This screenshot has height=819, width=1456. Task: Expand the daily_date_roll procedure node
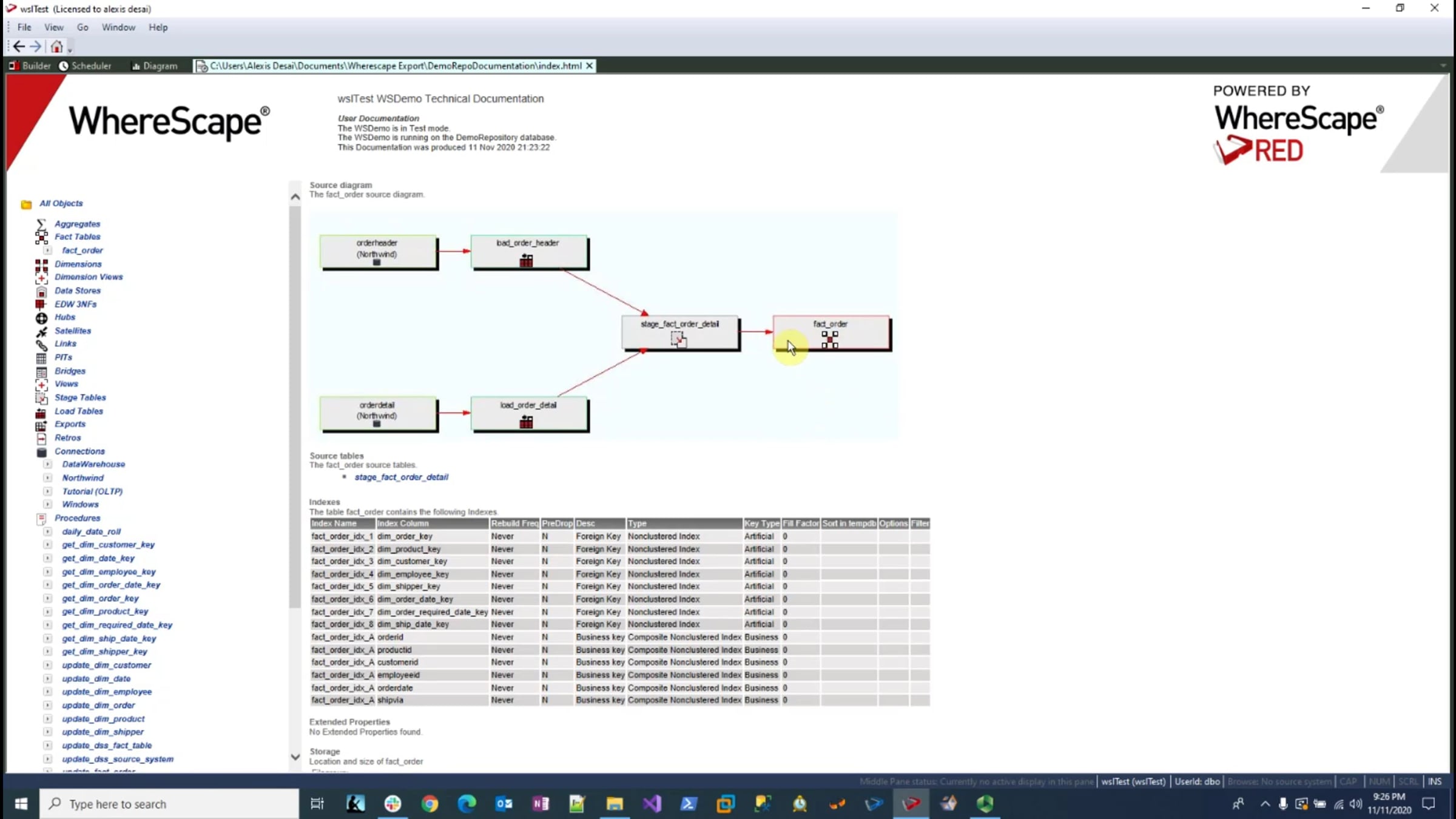[x=47, y=532]
